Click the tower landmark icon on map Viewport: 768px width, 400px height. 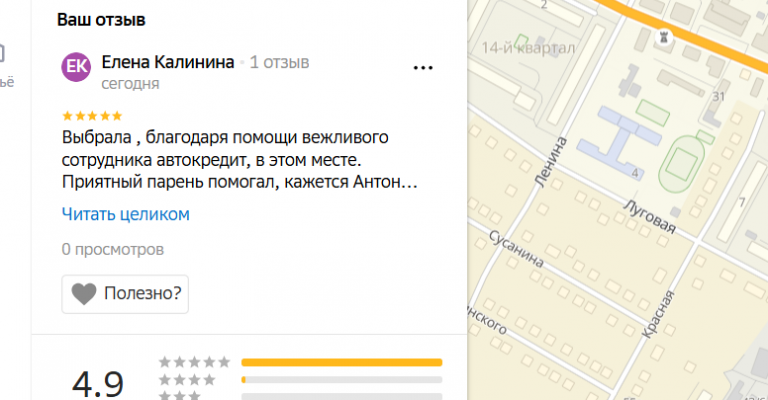coord(664,37)
